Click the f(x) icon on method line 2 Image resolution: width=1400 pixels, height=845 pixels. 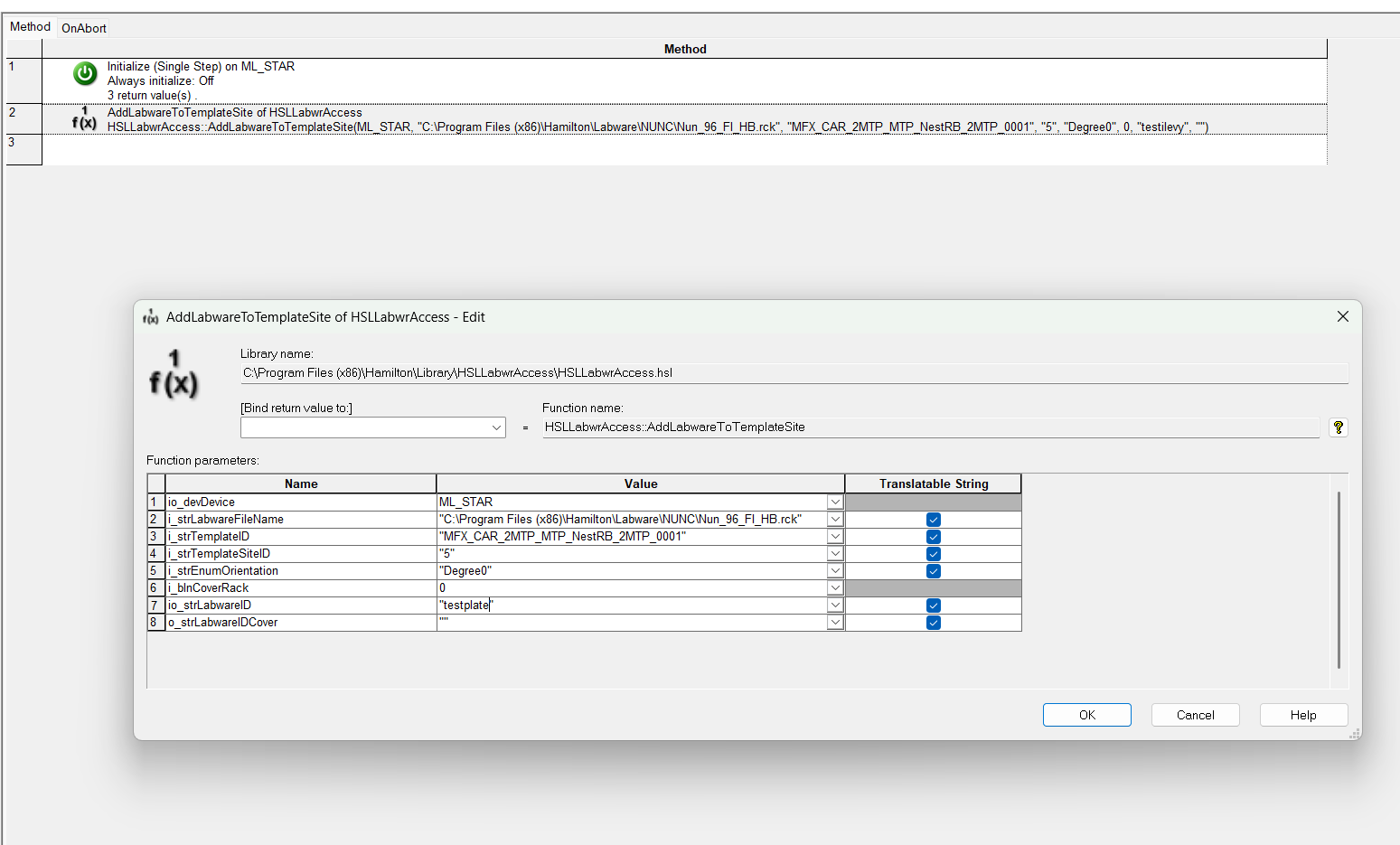pyautogui.click(x=84, y=119)
